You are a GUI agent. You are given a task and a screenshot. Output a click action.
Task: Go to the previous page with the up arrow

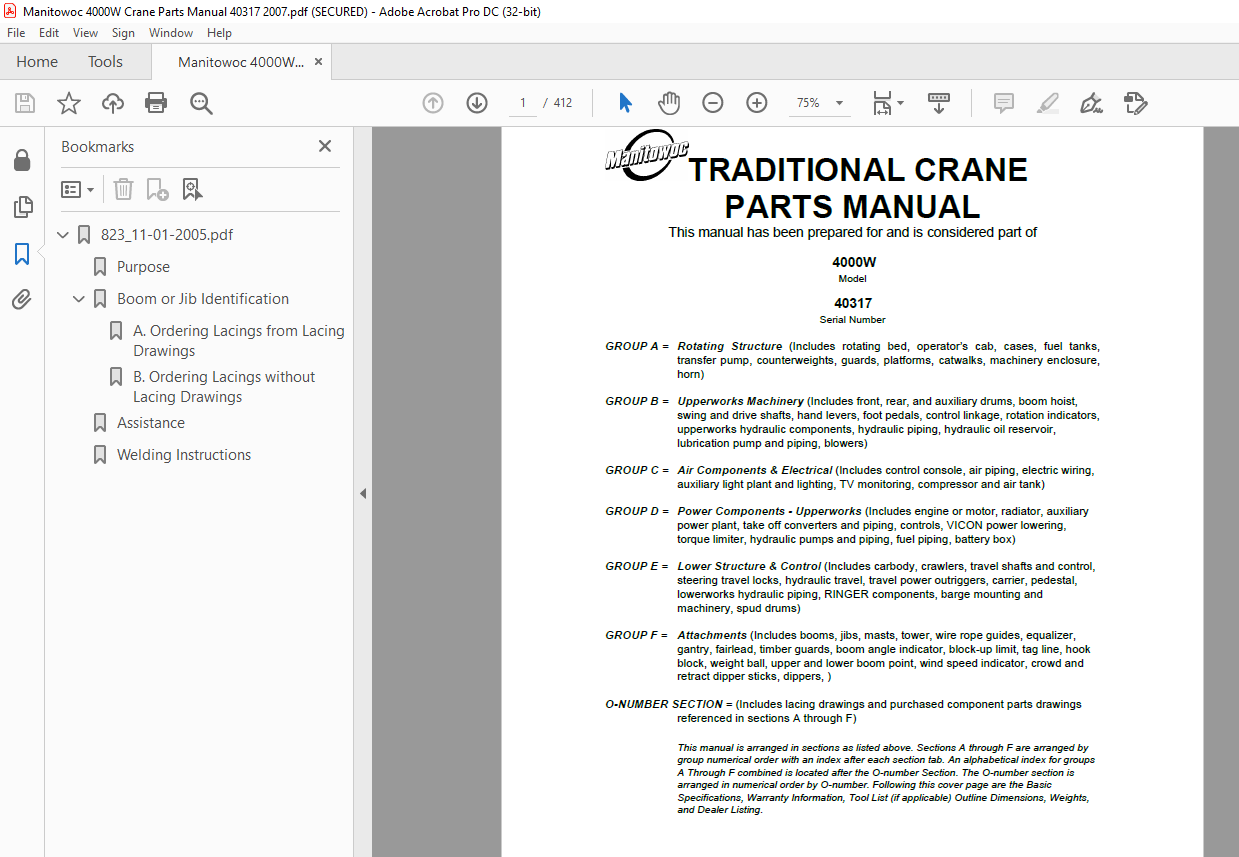tap(433, 103)
